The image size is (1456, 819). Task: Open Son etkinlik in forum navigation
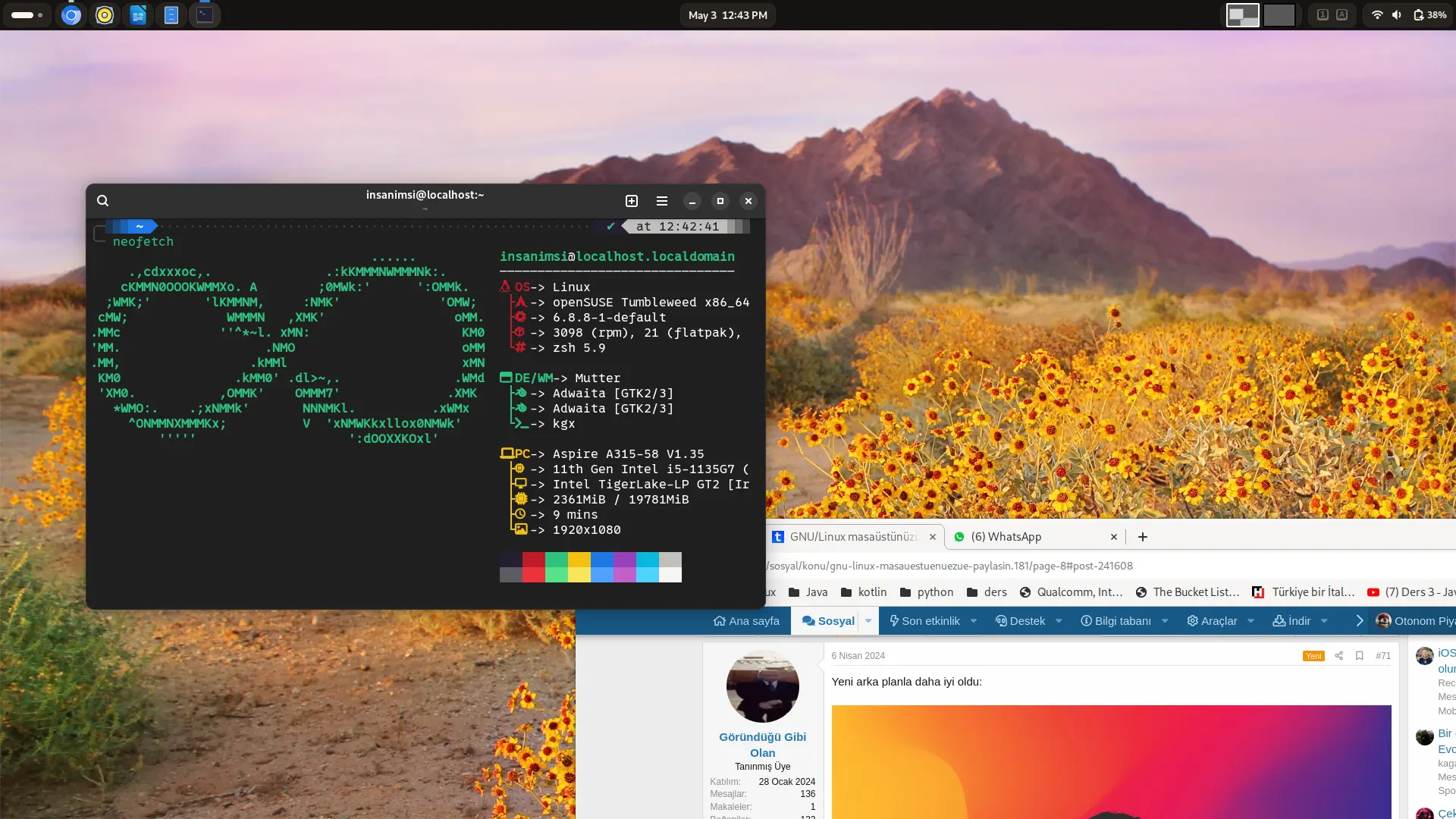[x=924, y=621]
